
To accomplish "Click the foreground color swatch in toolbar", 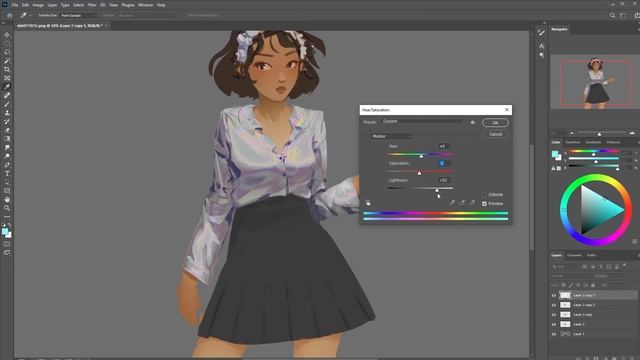I will [5, 232].
